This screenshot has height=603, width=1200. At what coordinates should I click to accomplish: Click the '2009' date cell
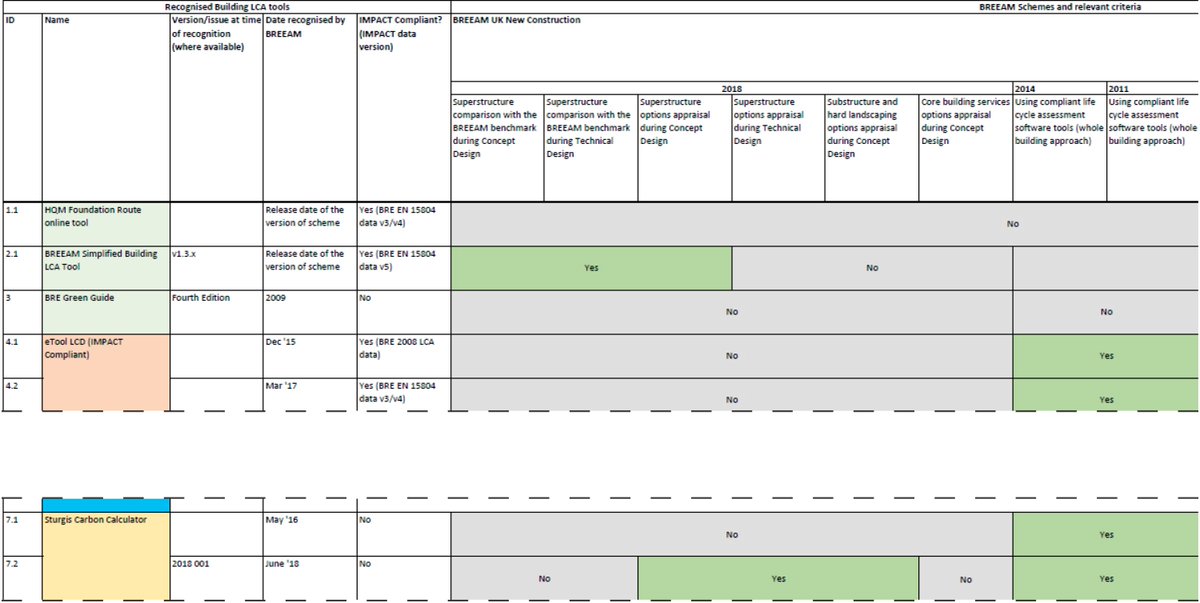coord(309,312)
